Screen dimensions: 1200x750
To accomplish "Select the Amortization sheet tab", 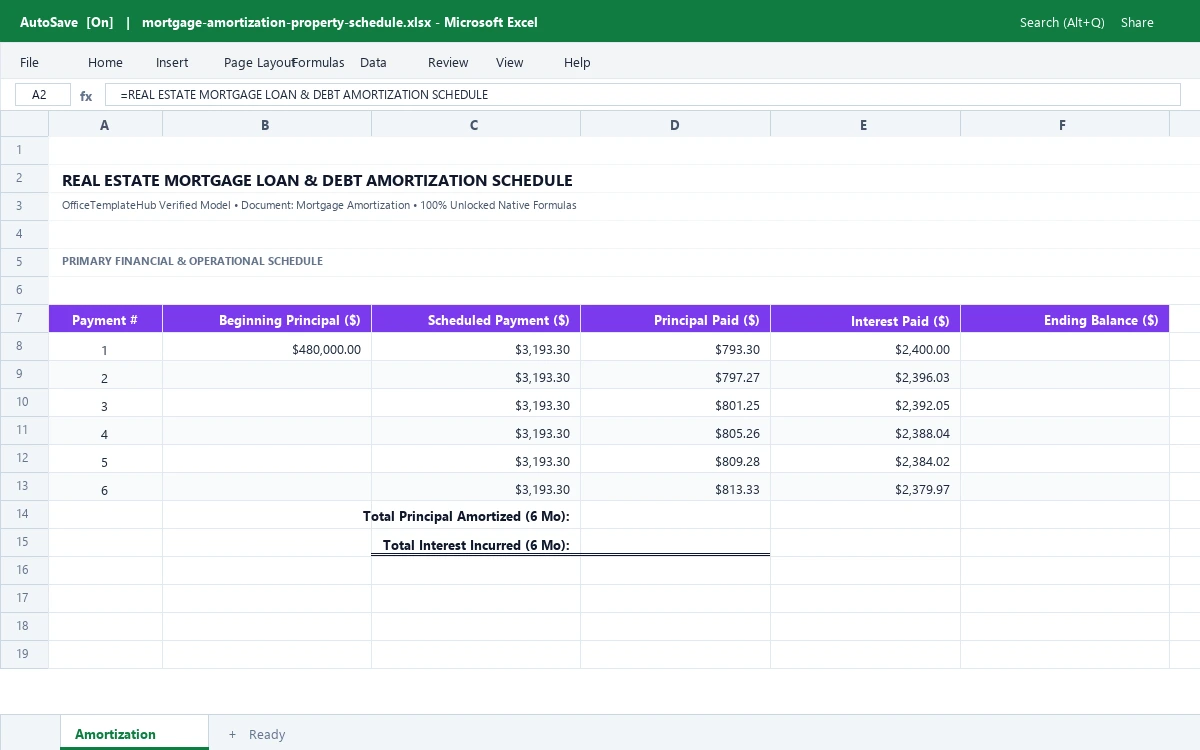I will pyautogui.click(x=134, y=733).
